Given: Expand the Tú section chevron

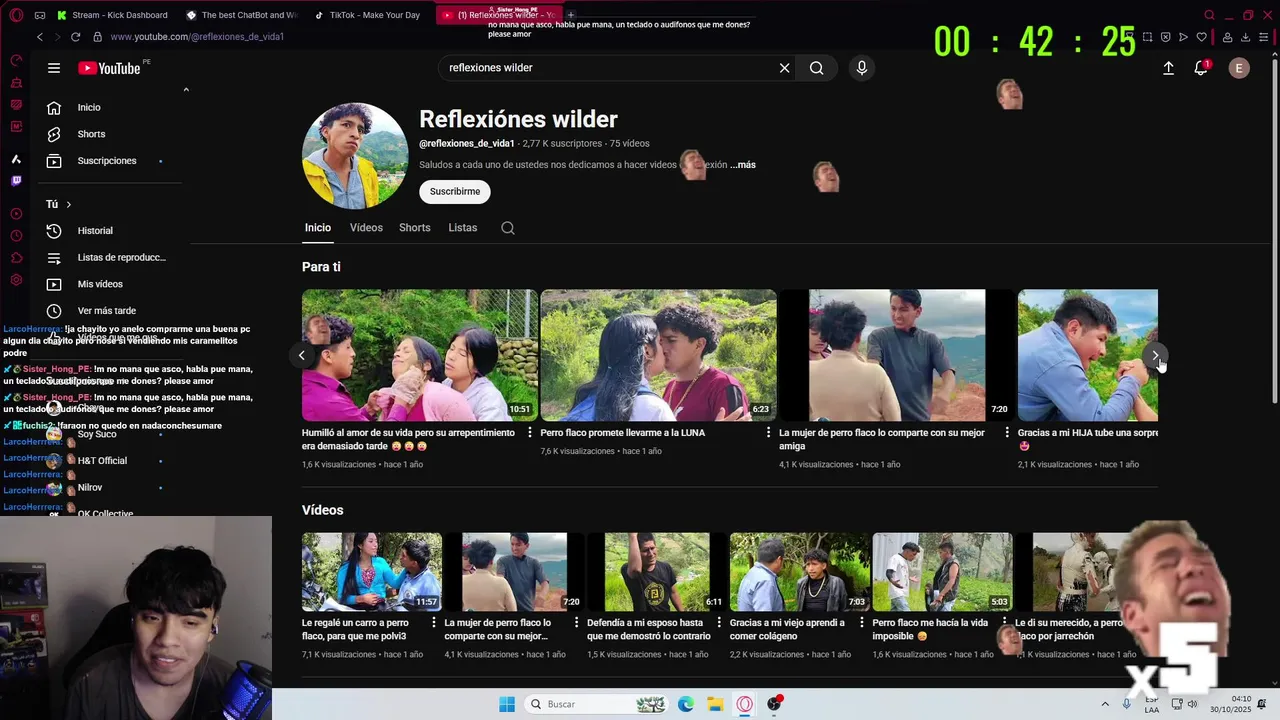Looking at the screenshot, I should click(68, 204).
